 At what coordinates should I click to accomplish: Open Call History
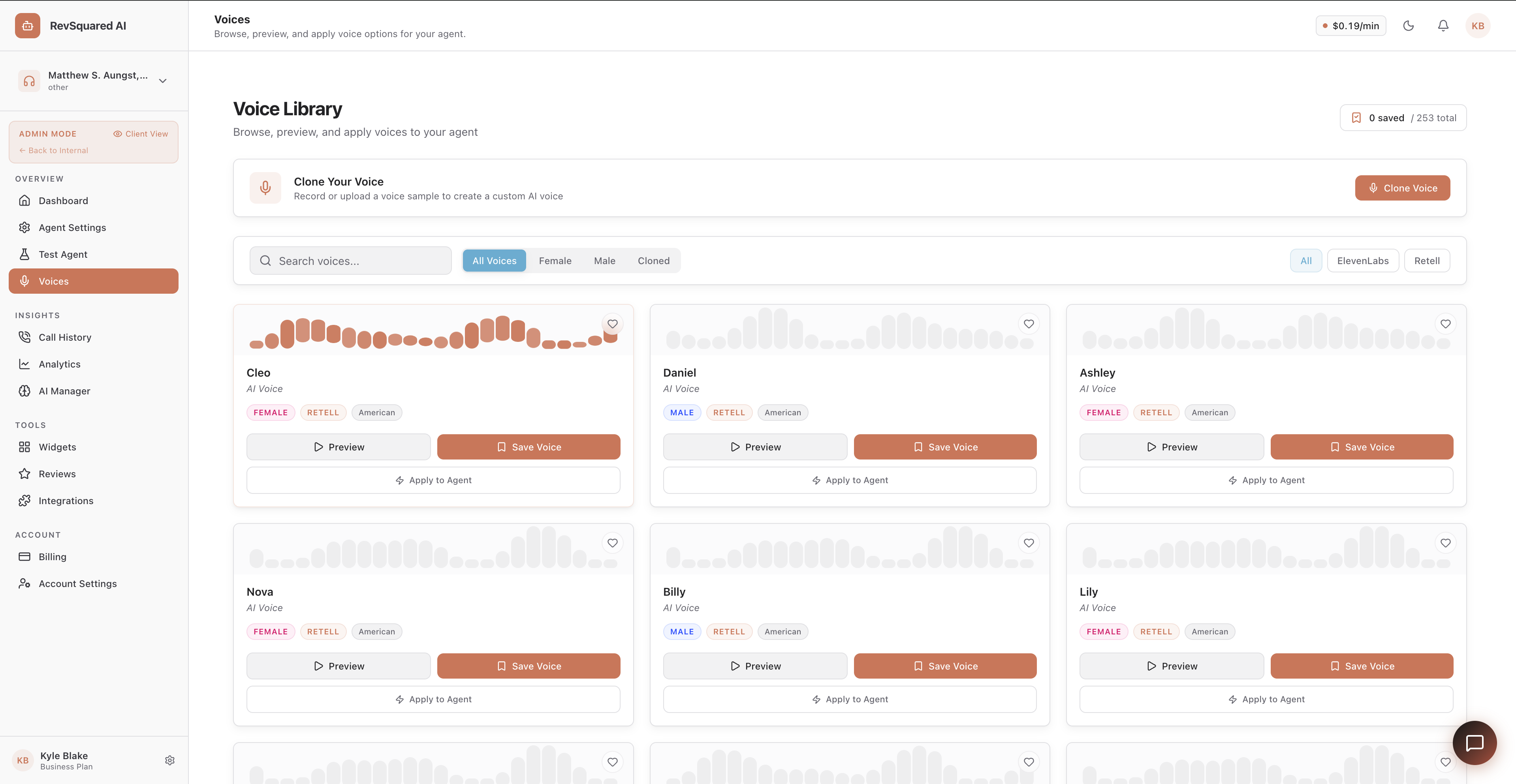pyautogui.click(x=94, y=337)
